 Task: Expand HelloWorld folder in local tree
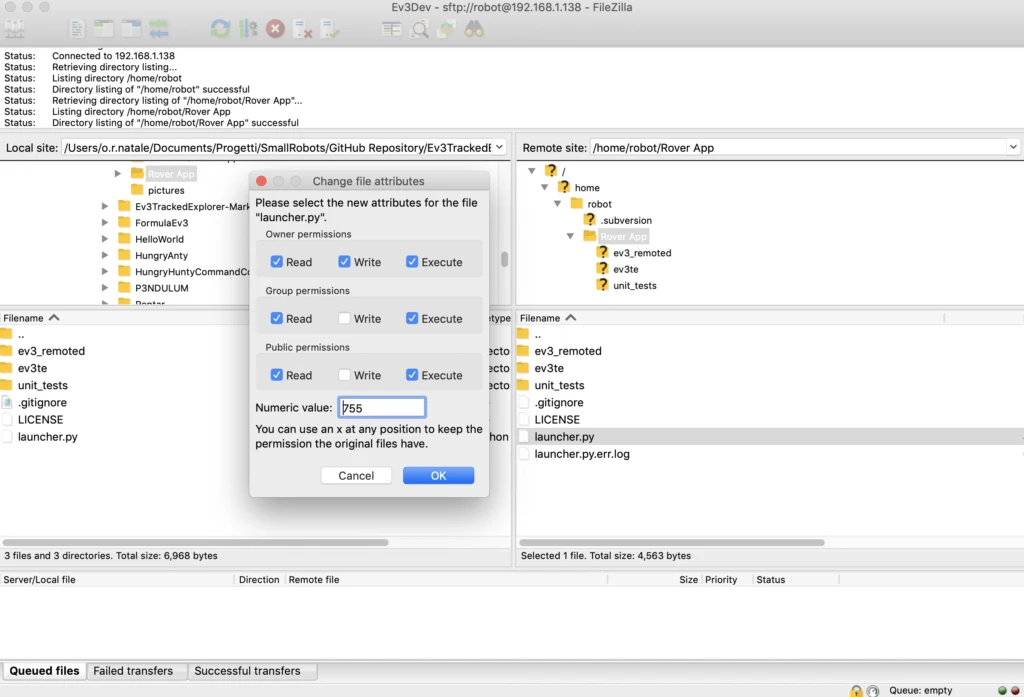(x=104, y=239)
